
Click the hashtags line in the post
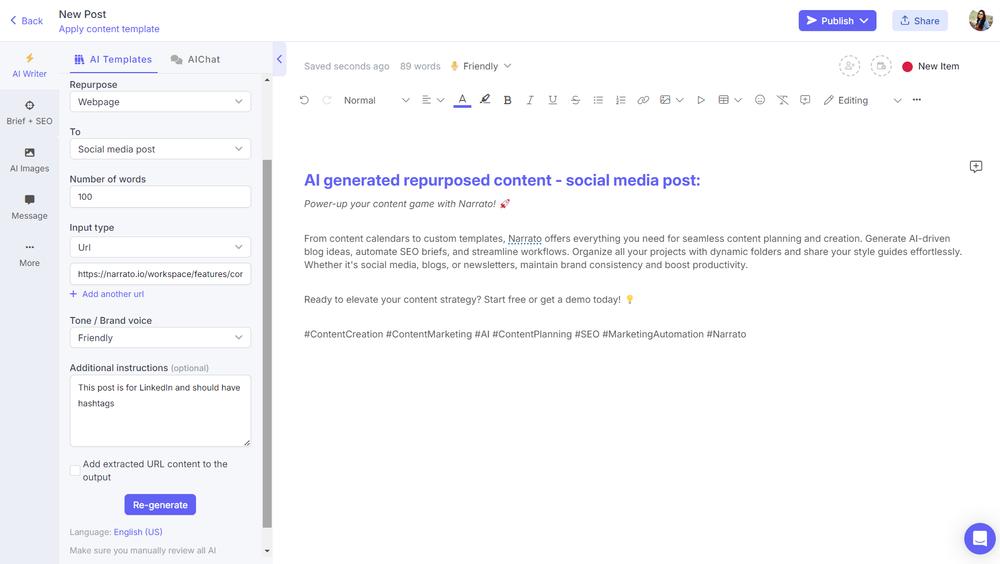525,334
